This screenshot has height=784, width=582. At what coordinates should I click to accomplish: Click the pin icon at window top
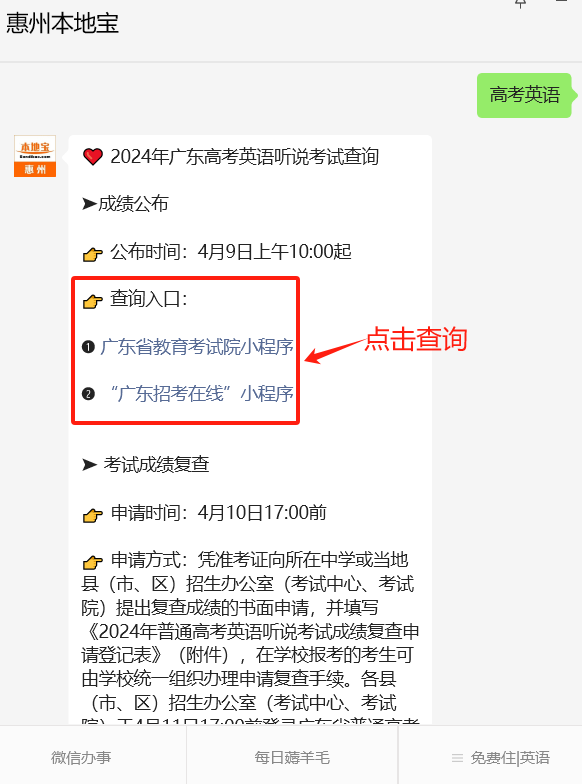(x=520, y=4)
